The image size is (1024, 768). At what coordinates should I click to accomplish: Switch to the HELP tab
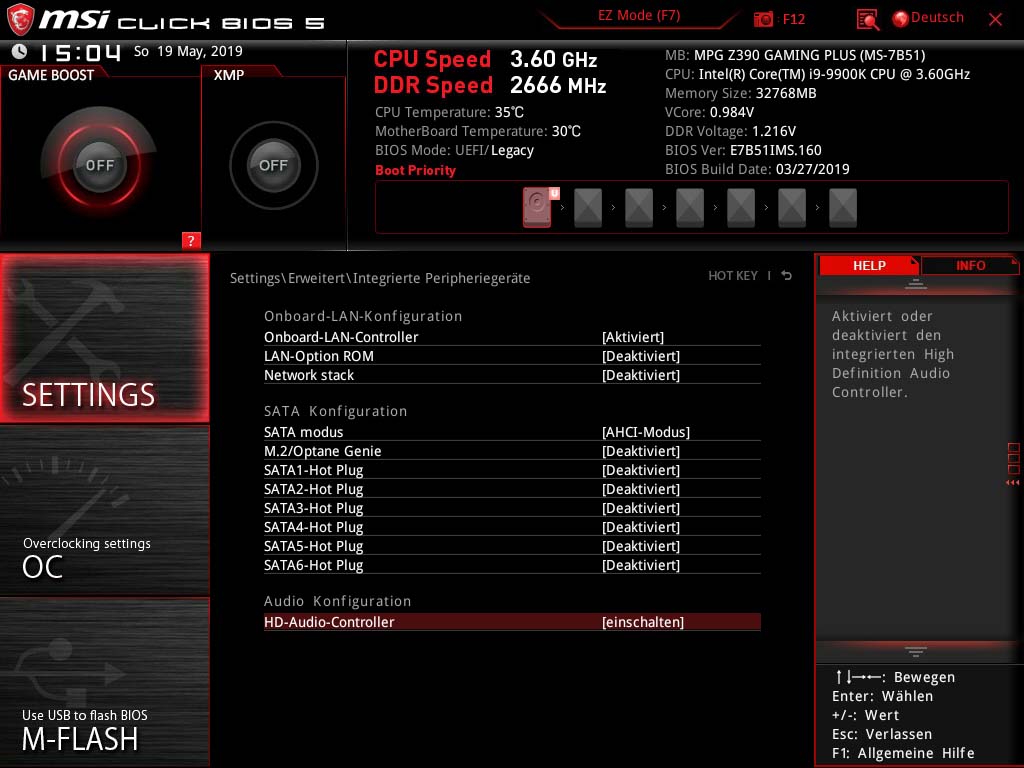(869, 266)
